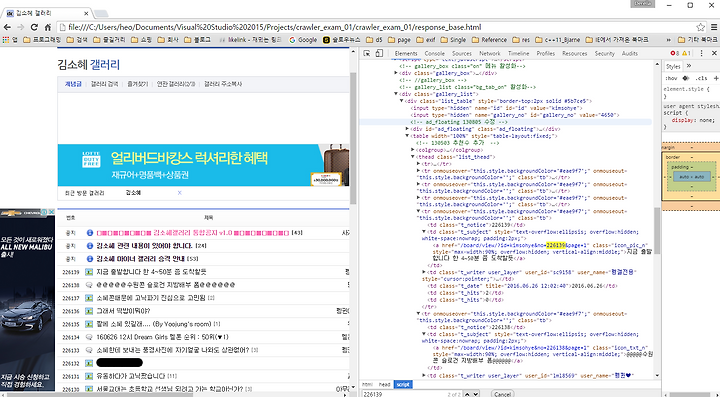Open the Chrome hamburger menu

tap(714, 27)
